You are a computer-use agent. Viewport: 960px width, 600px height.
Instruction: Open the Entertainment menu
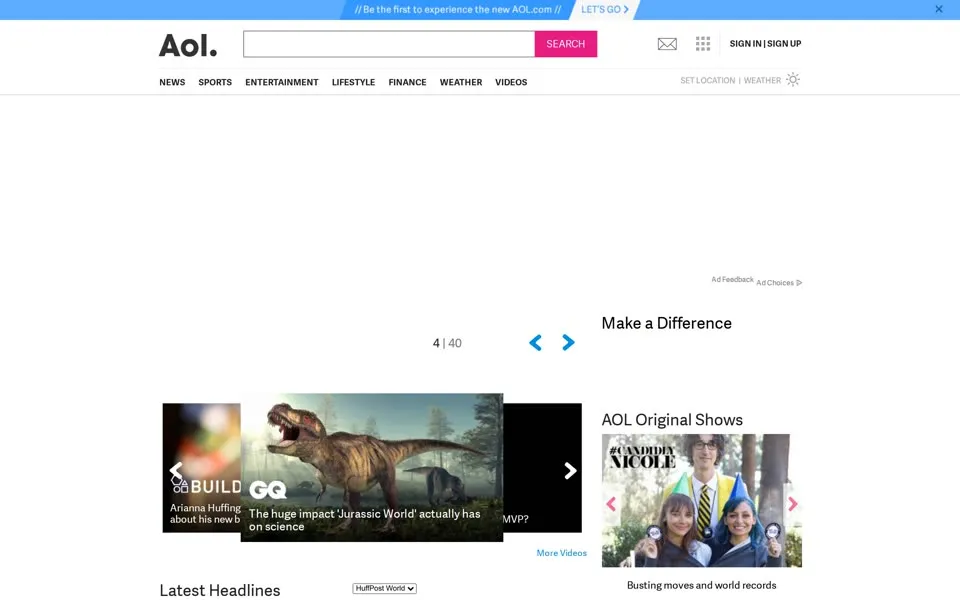[282, 82]
